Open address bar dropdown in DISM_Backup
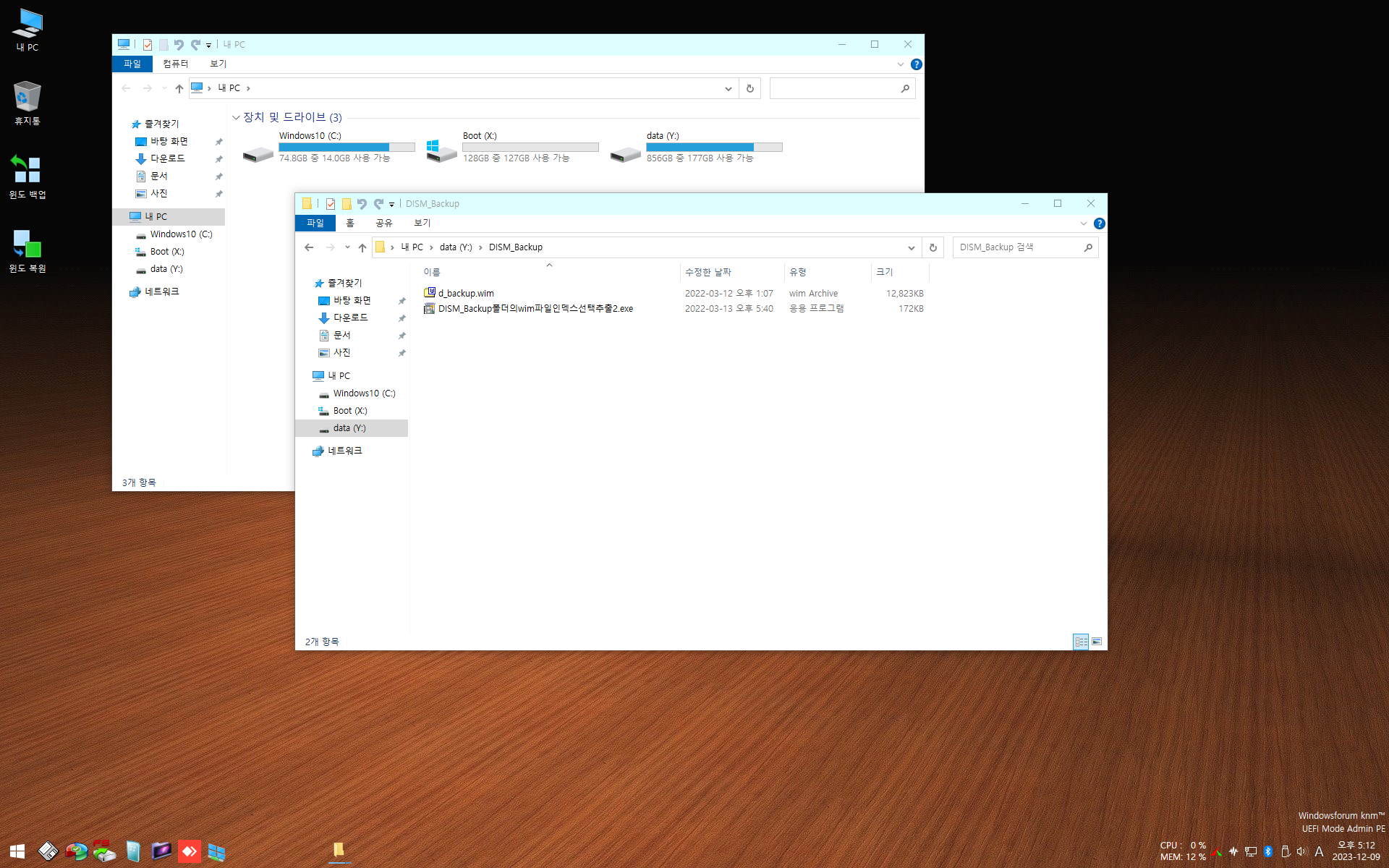The height and width of the screenshot is (868, 1389). pos(912,247)
